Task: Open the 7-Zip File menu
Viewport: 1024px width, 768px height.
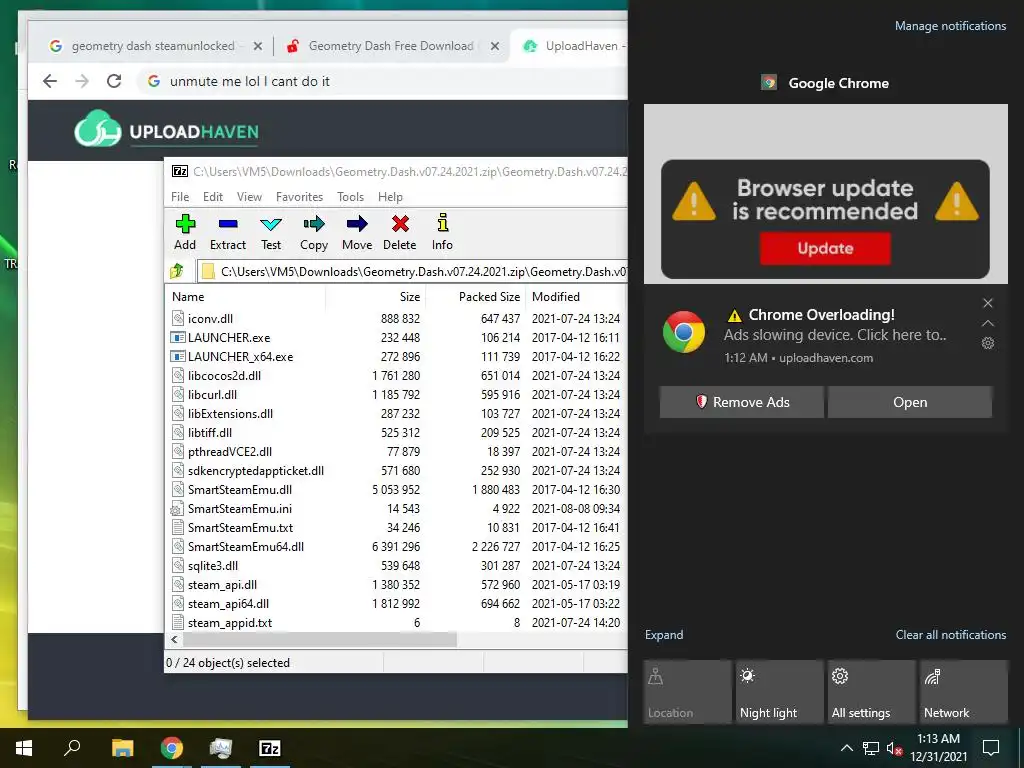Action: click(x=180, y=197)
